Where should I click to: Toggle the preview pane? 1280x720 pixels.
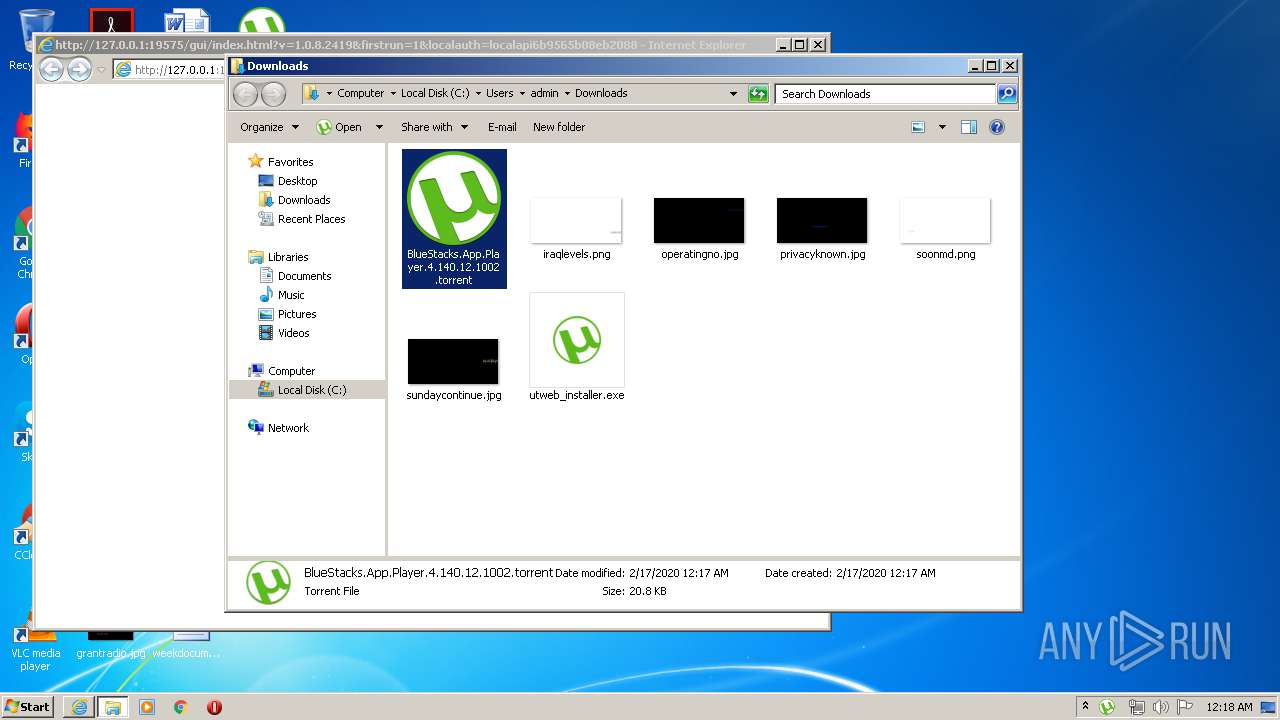968,127
